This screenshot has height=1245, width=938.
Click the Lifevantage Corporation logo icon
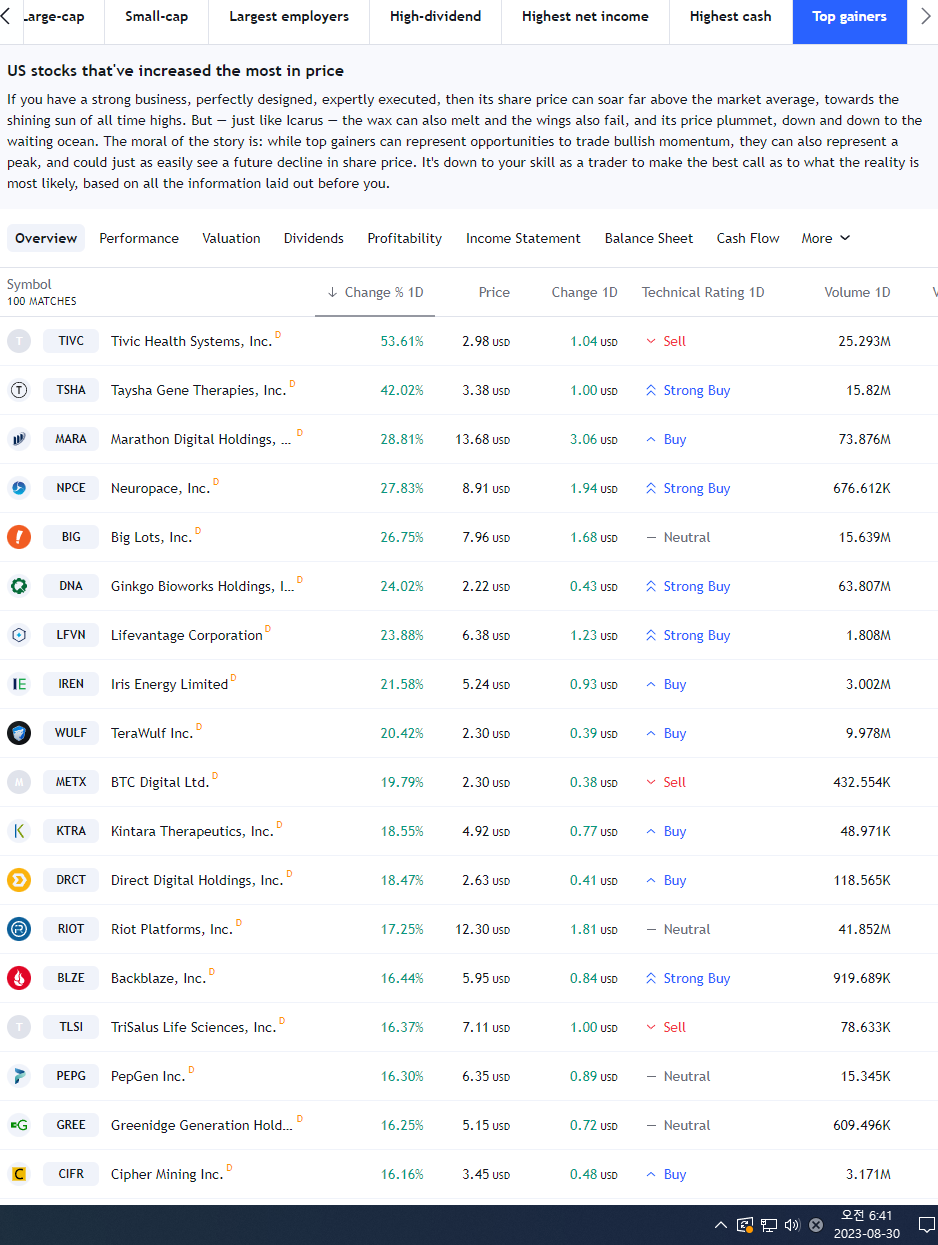coord(19,635)
